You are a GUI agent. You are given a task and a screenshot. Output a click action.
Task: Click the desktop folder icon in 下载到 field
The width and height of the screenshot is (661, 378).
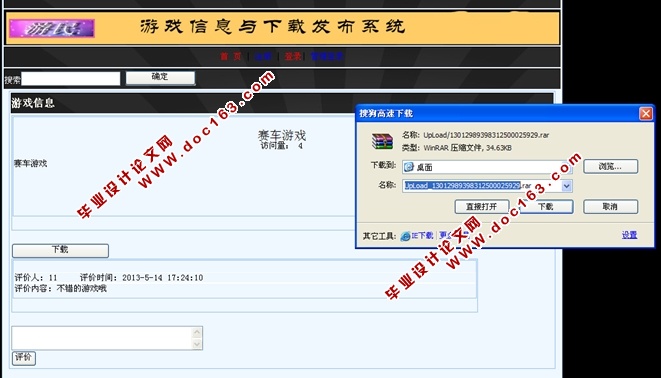[408, 167]
